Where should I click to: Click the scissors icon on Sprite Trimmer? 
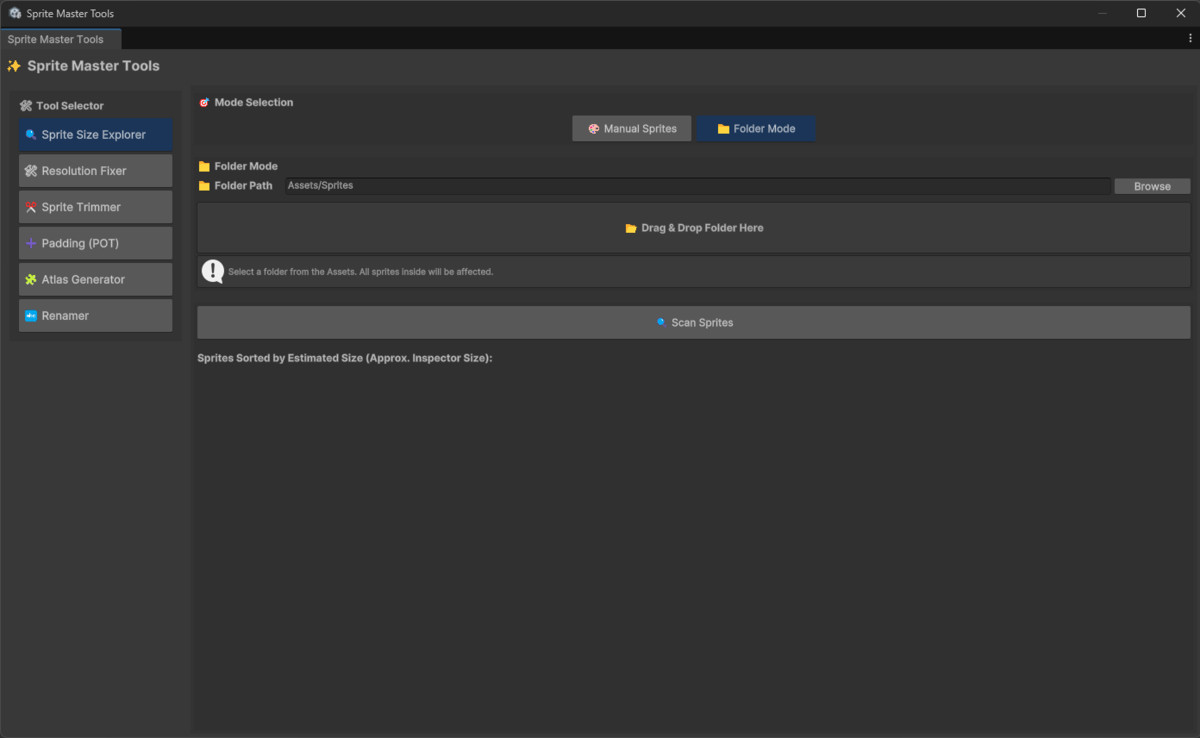tap(31, 207)
